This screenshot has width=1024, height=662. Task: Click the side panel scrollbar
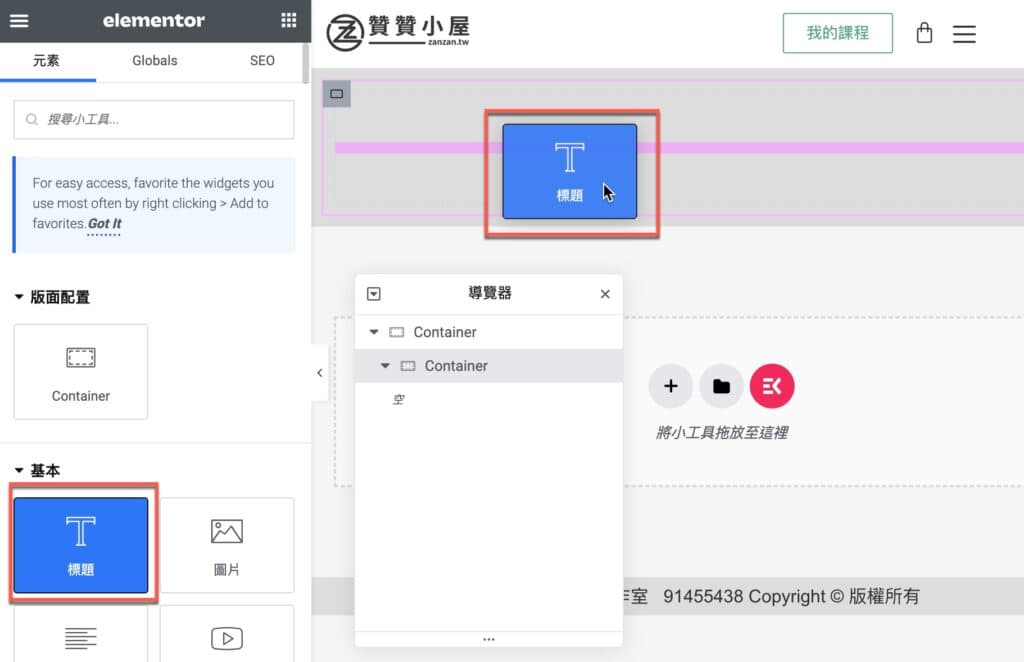coord(306,63)
